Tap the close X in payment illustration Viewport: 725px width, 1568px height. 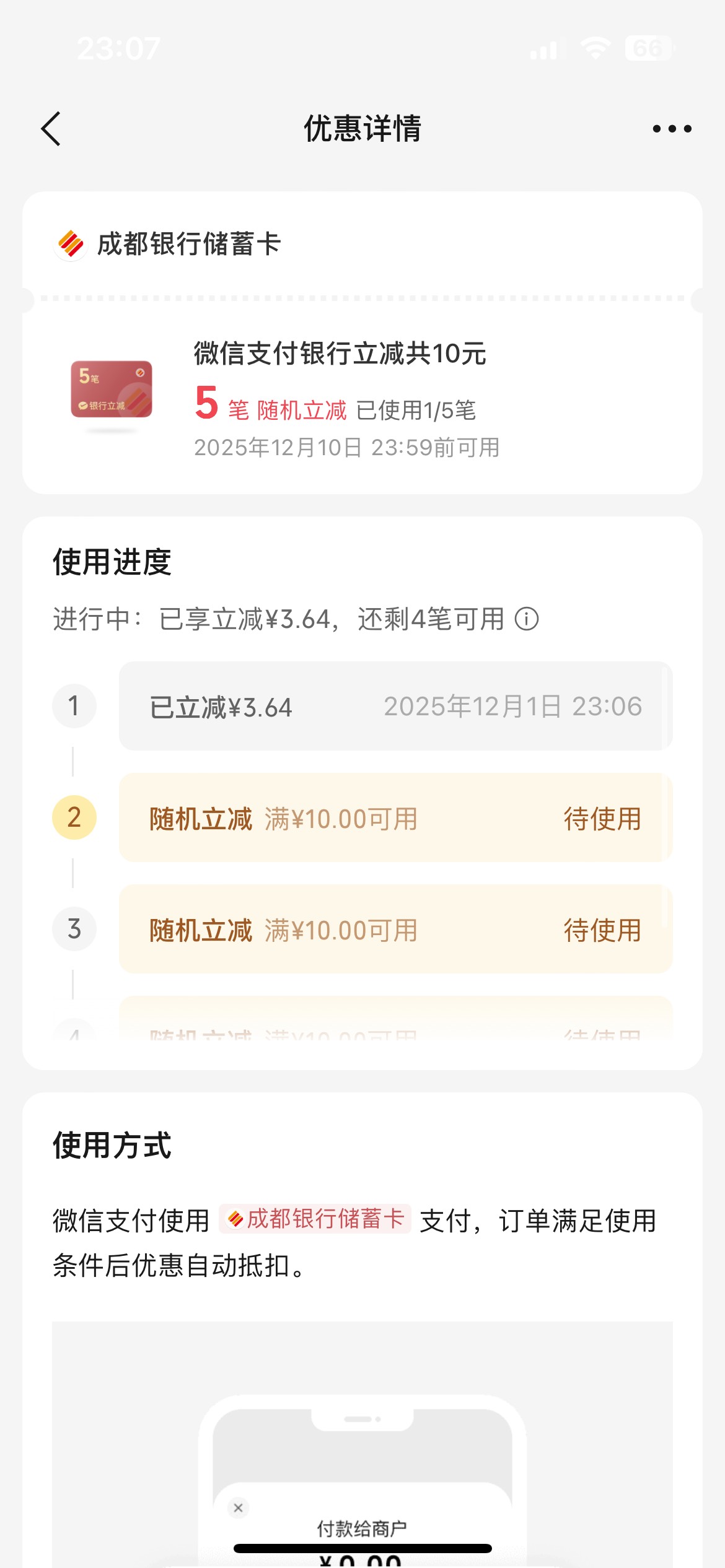click(x=238, y=1507)
